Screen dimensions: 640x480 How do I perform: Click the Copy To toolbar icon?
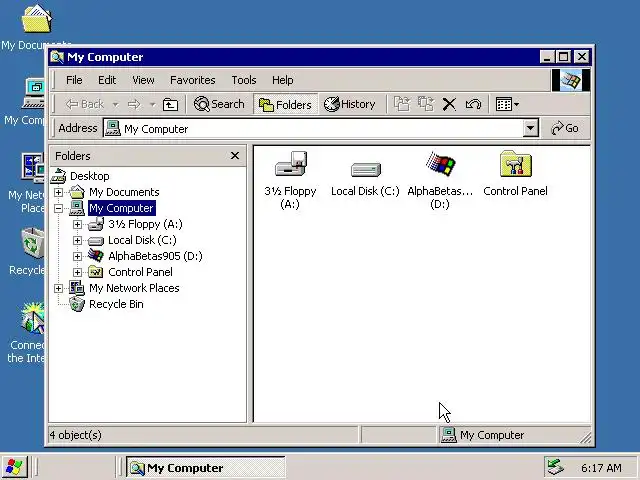426,104
